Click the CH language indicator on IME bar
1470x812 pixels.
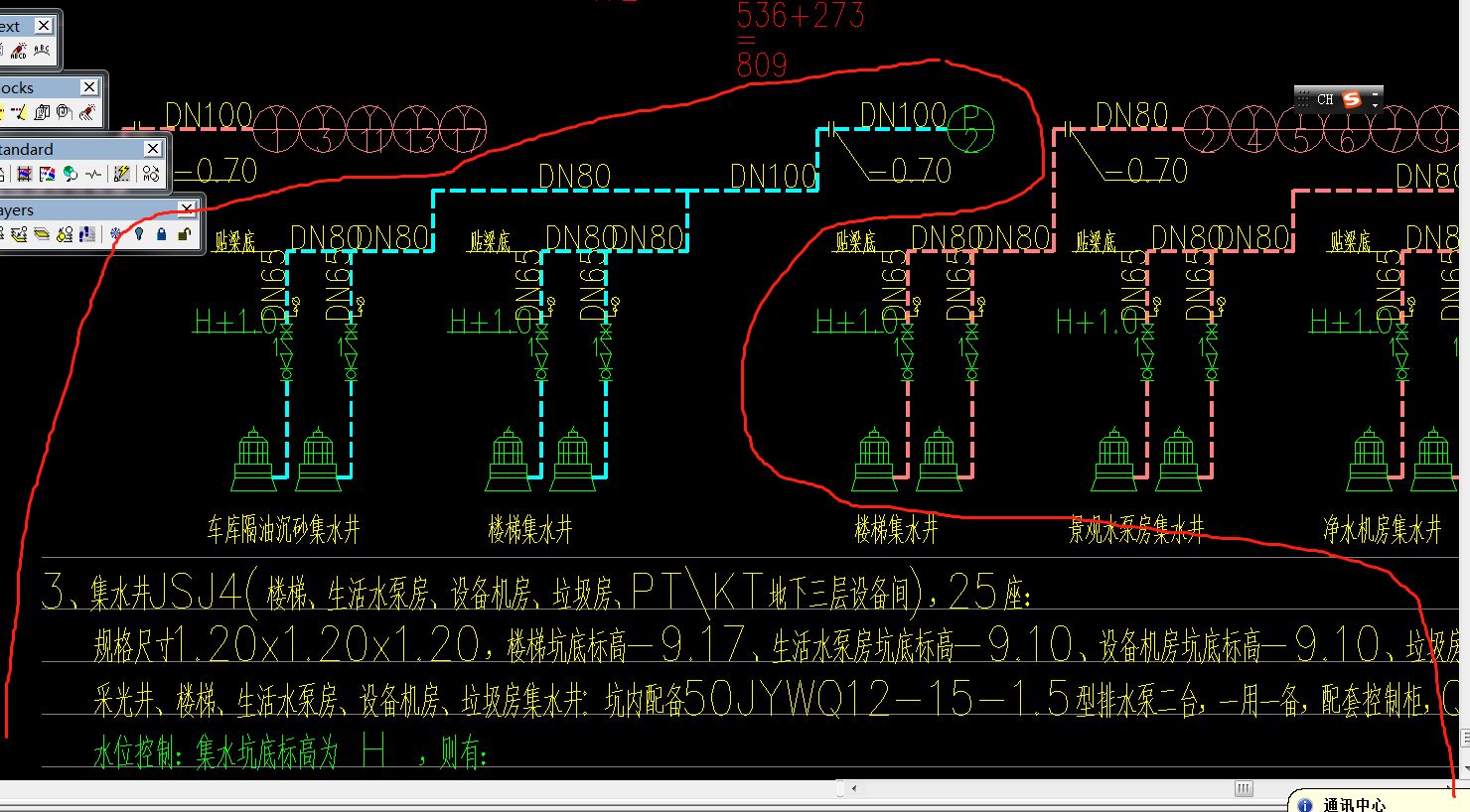pos(1325,99)
